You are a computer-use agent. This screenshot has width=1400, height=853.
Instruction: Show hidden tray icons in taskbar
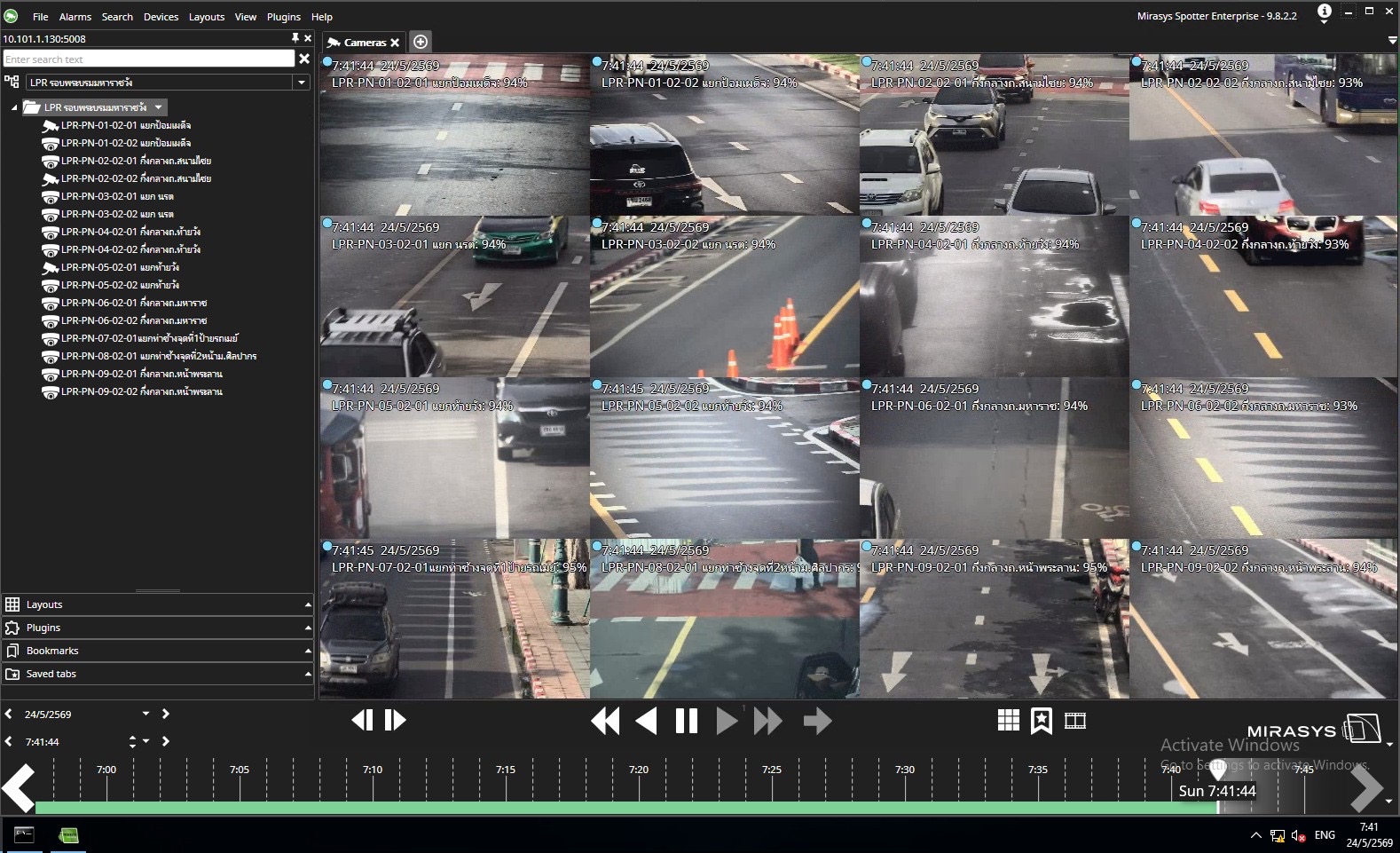click(x=1255, y=835)
